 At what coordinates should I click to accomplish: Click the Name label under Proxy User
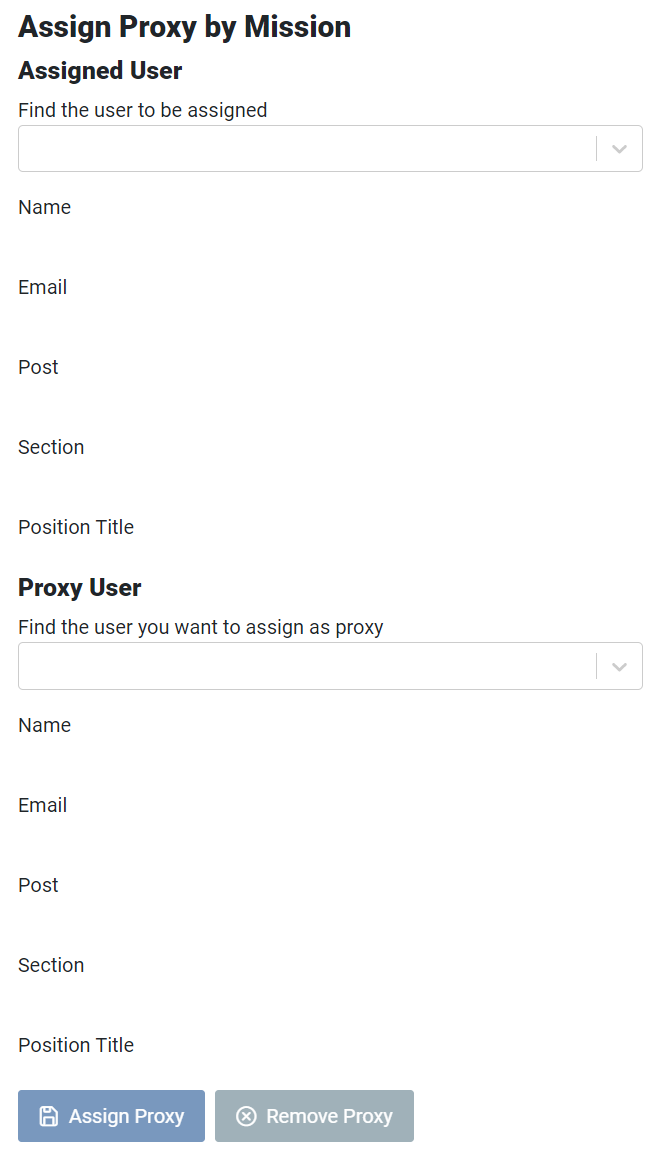(44, 726)
